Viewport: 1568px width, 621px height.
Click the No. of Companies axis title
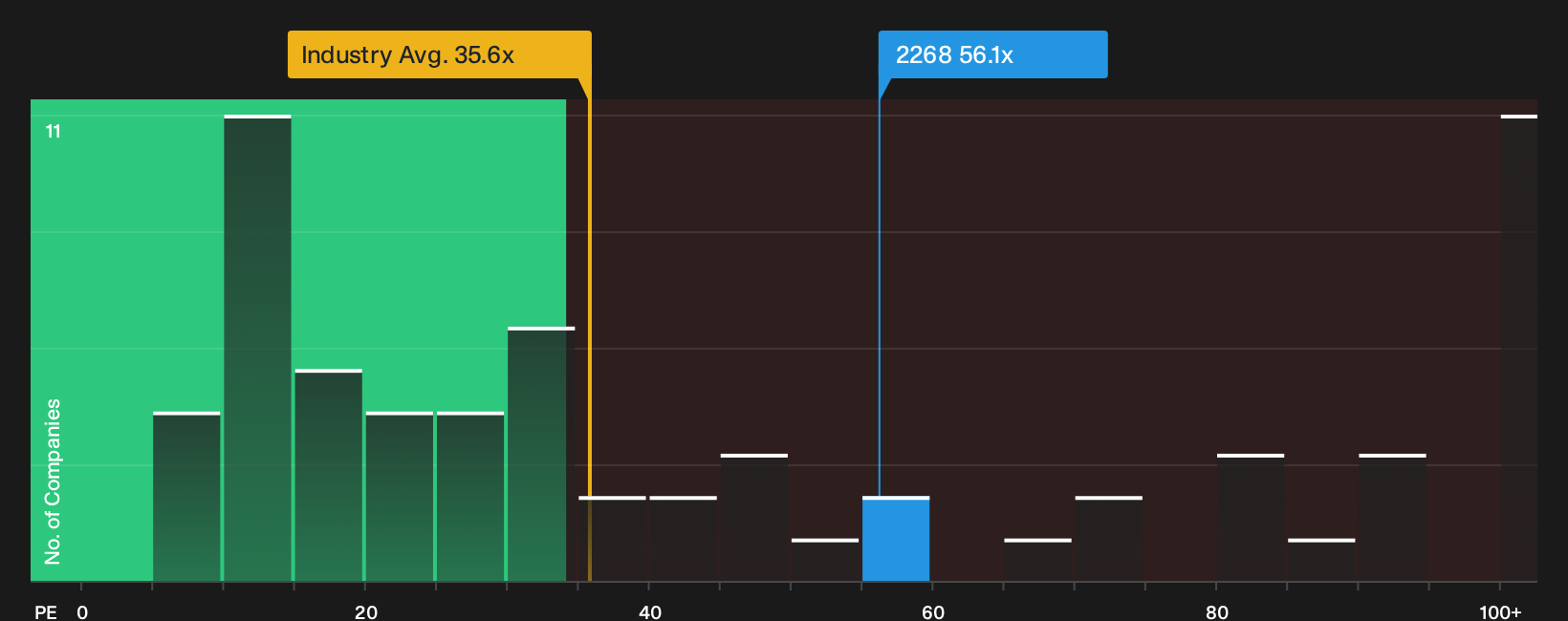[x=53, y=482]
